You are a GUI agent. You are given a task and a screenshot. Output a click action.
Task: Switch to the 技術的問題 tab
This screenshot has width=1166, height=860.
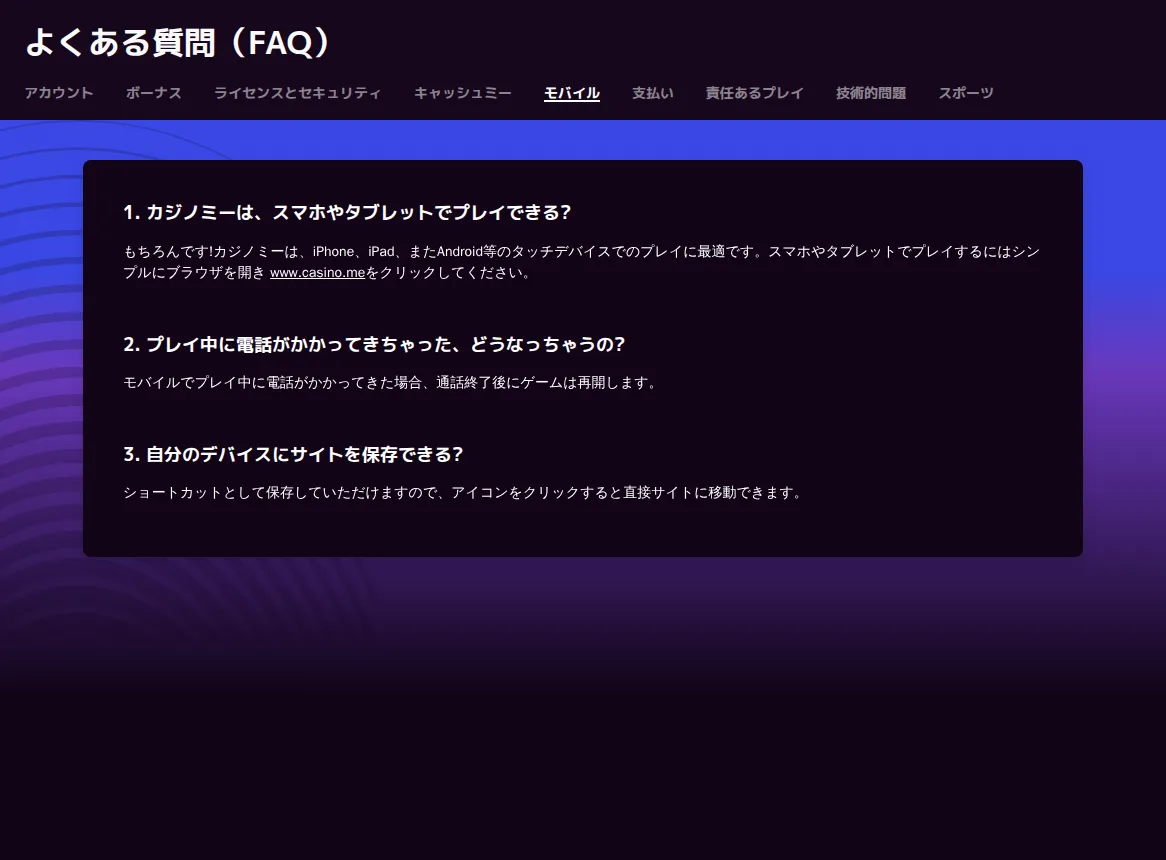coord(871,93)
